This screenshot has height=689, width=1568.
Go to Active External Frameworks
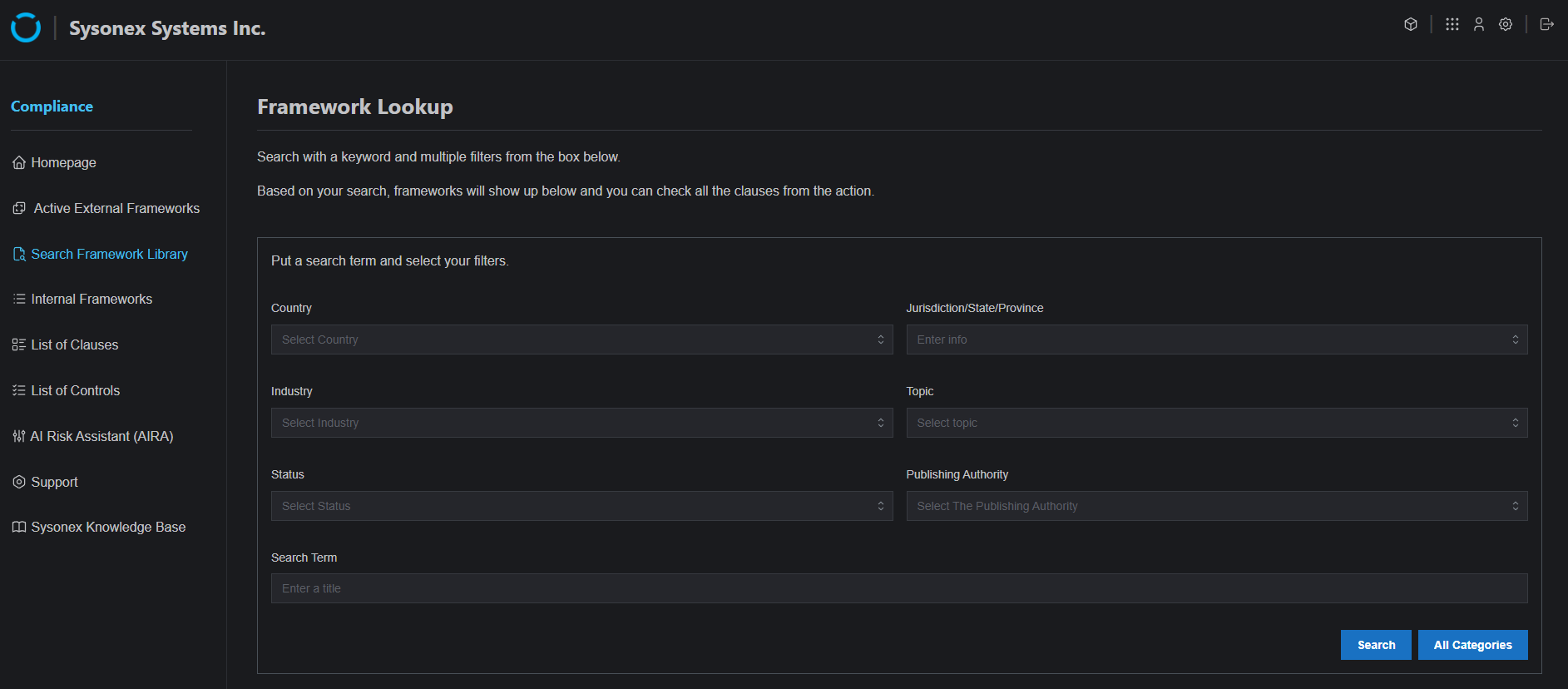point(116,208)
